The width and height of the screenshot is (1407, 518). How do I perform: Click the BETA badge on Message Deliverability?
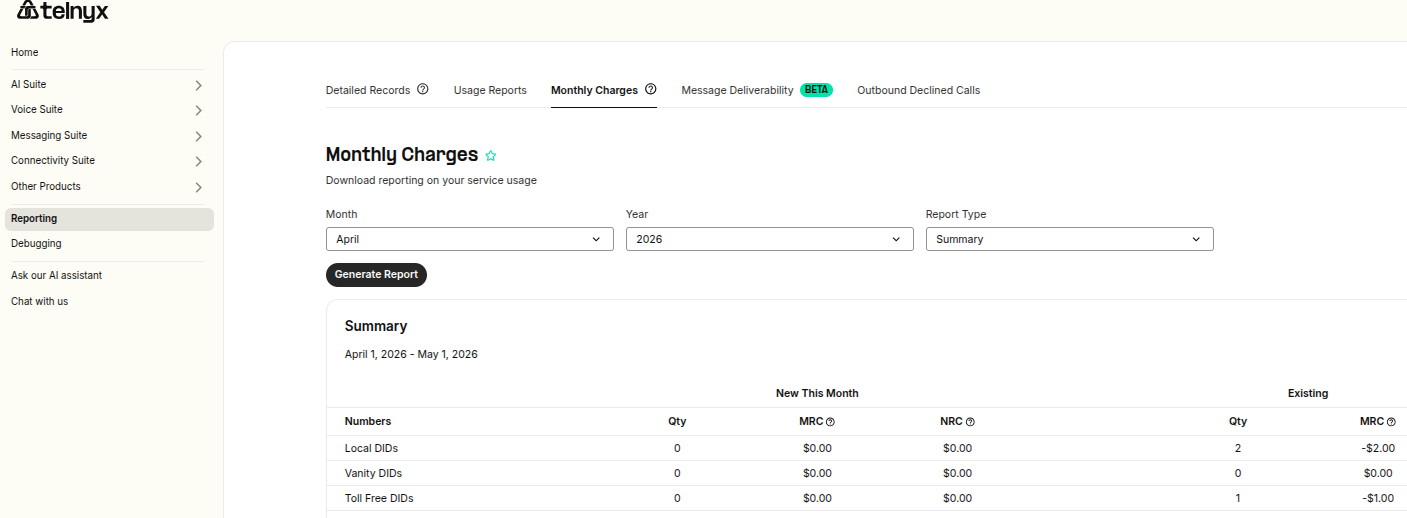816,89
